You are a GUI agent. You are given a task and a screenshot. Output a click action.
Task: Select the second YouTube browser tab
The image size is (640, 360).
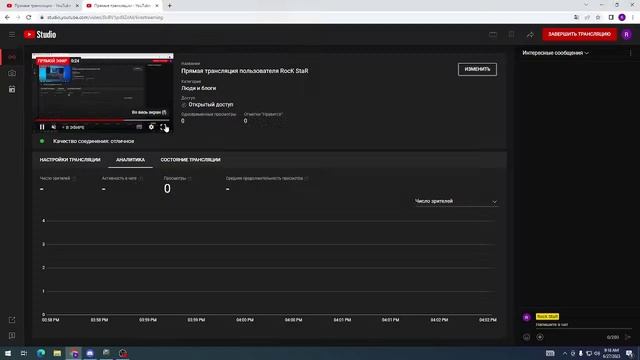(x=122, y=6)
